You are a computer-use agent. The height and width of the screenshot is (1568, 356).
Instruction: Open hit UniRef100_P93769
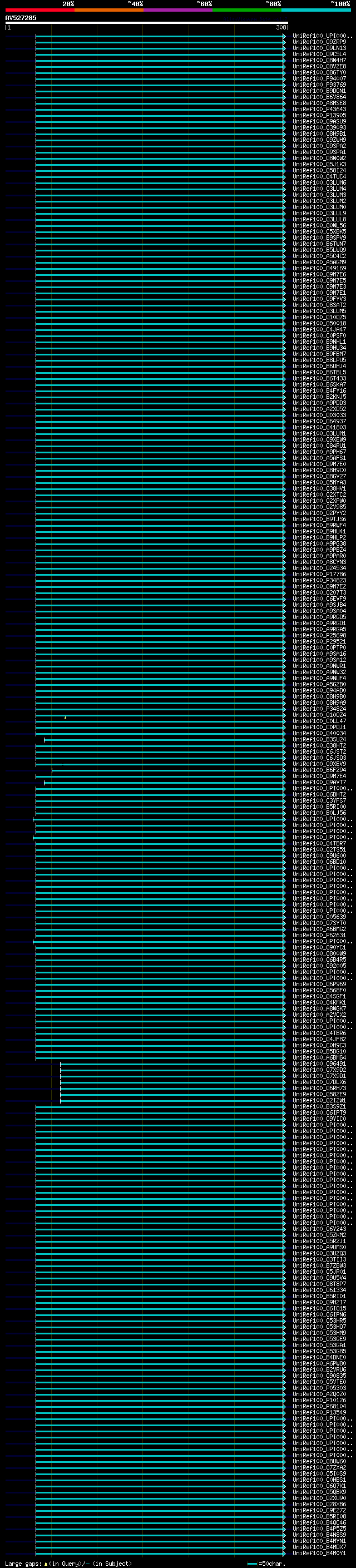pos(319,85)
